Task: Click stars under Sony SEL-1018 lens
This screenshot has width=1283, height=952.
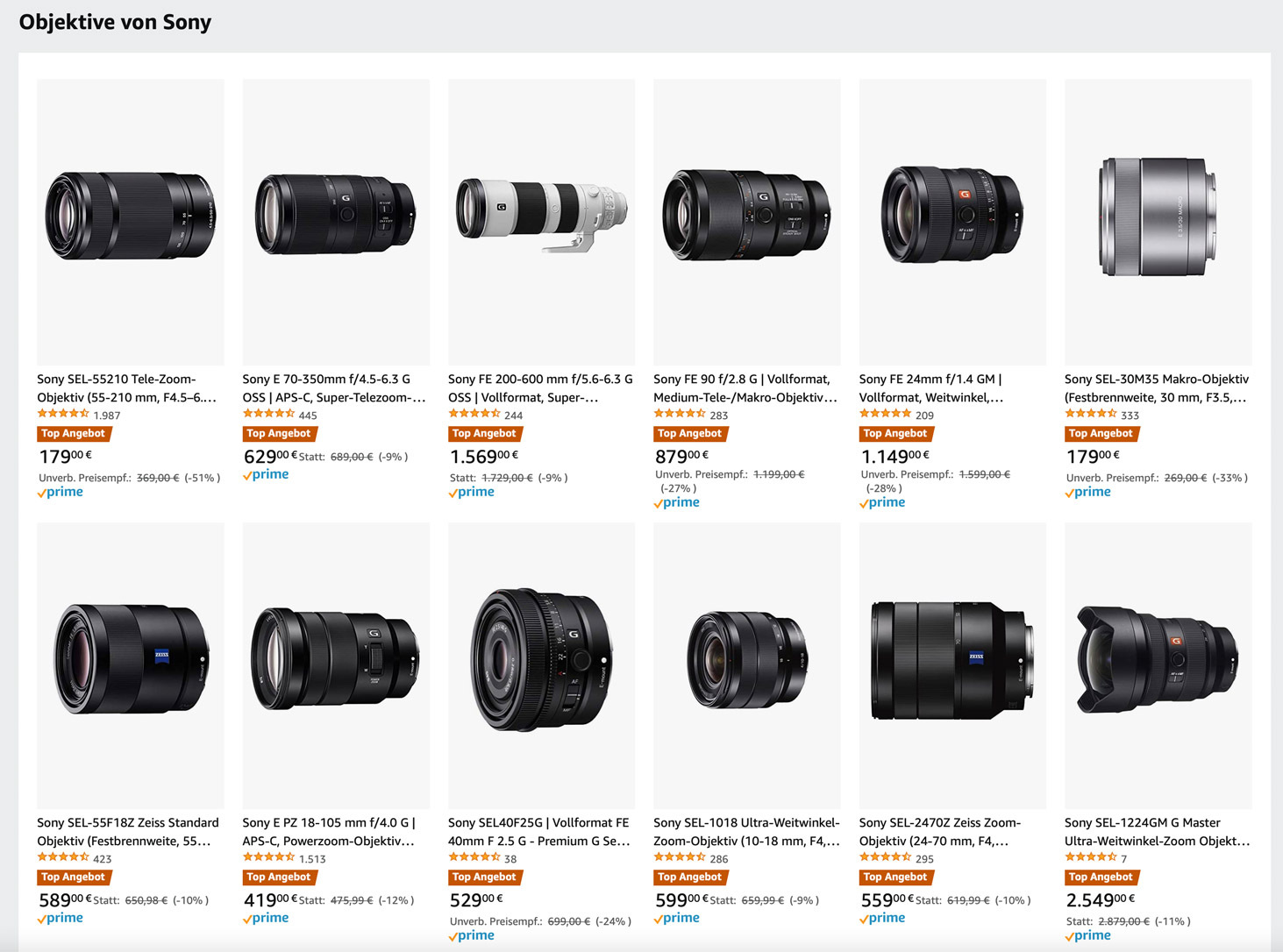Action: point(680,857)
